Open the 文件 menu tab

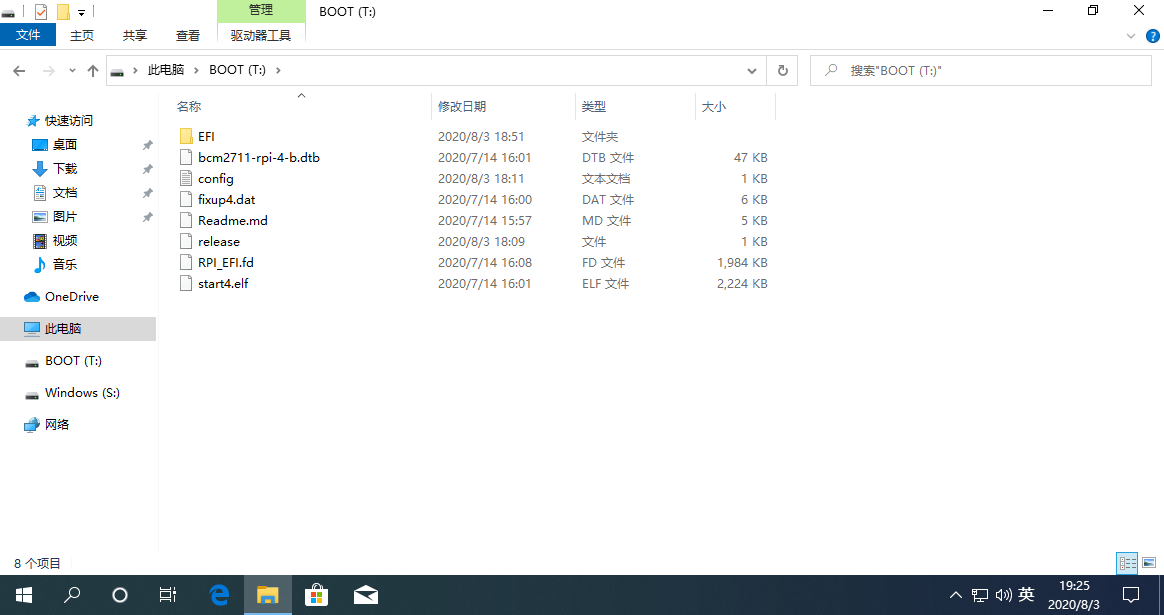tap(28, 35)
